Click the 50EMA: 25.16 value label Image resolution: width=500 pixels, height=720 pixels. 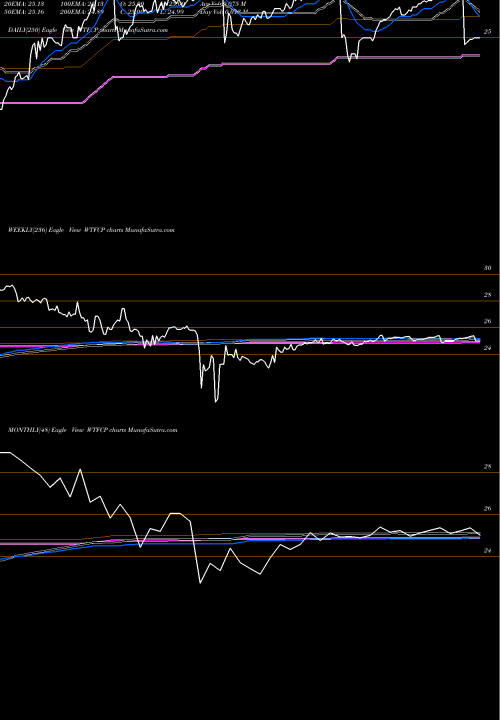pyautogui.click(x=23, y=11)
